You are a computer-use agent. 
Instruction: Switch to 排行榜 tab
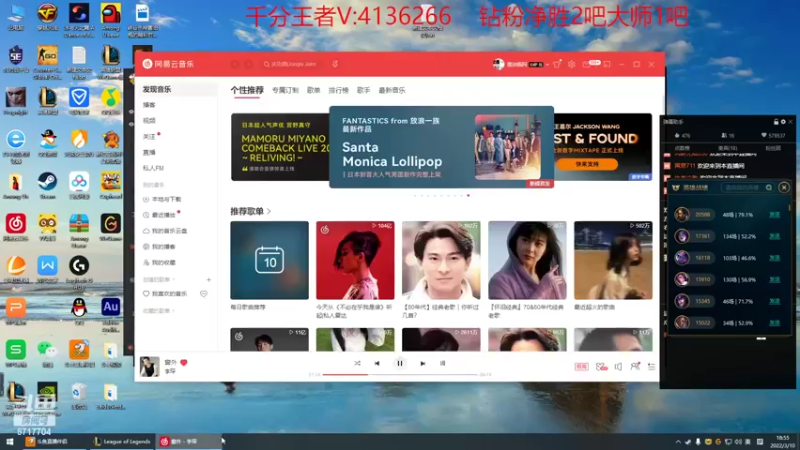pos(338,90)
